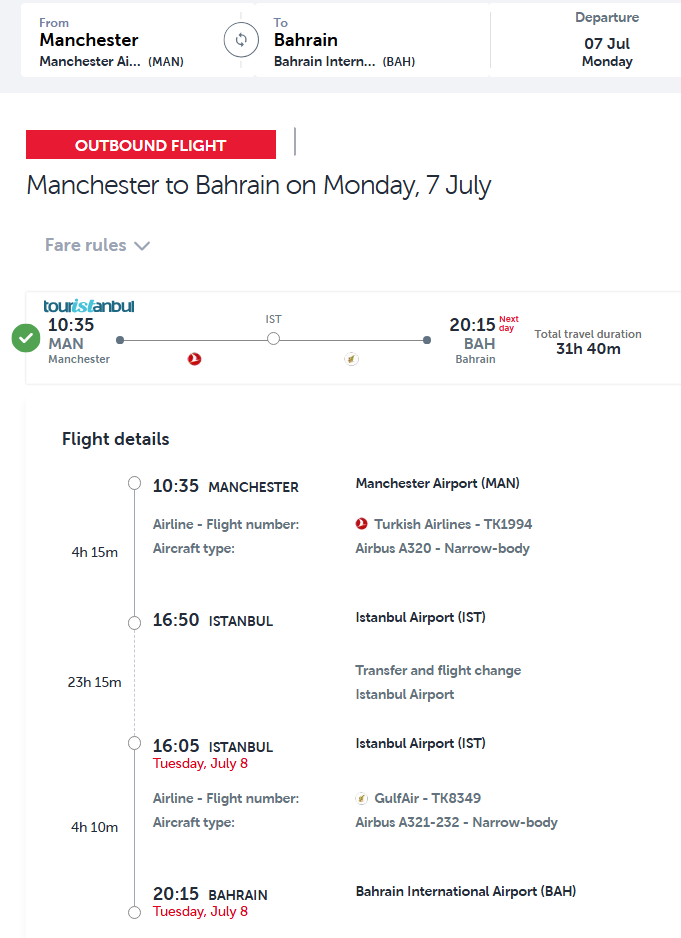This screenshot has height=938, width=681.
Task: Click GulfAir logo under route line
Action: (x=351, y=359)
